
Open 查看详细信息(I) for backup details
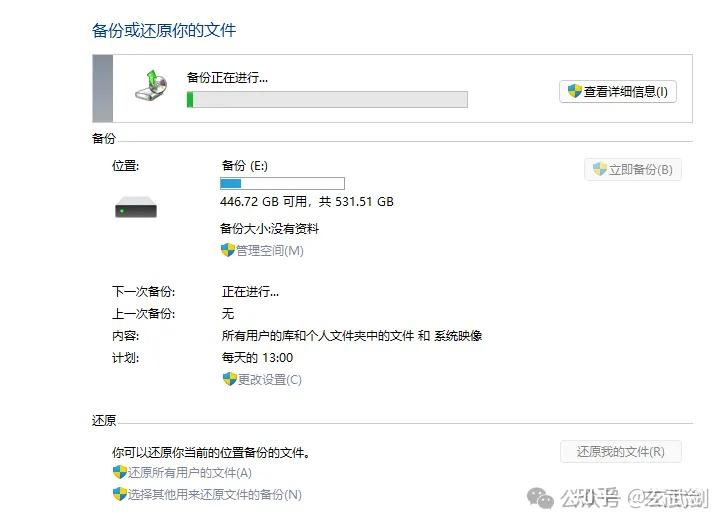[x=618, y=91]
